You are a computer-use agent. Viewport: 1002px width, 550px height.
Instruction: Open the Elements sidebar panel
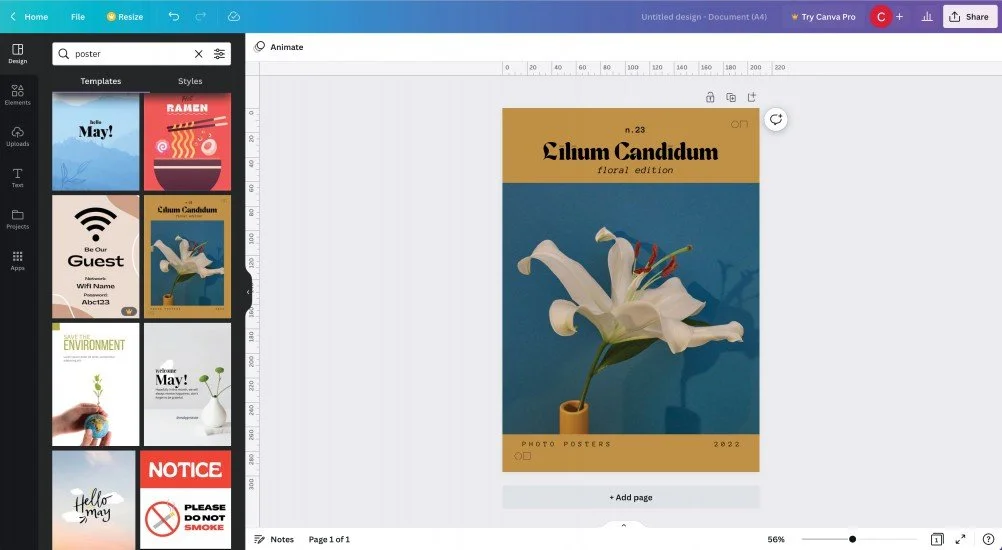[17, 95]
